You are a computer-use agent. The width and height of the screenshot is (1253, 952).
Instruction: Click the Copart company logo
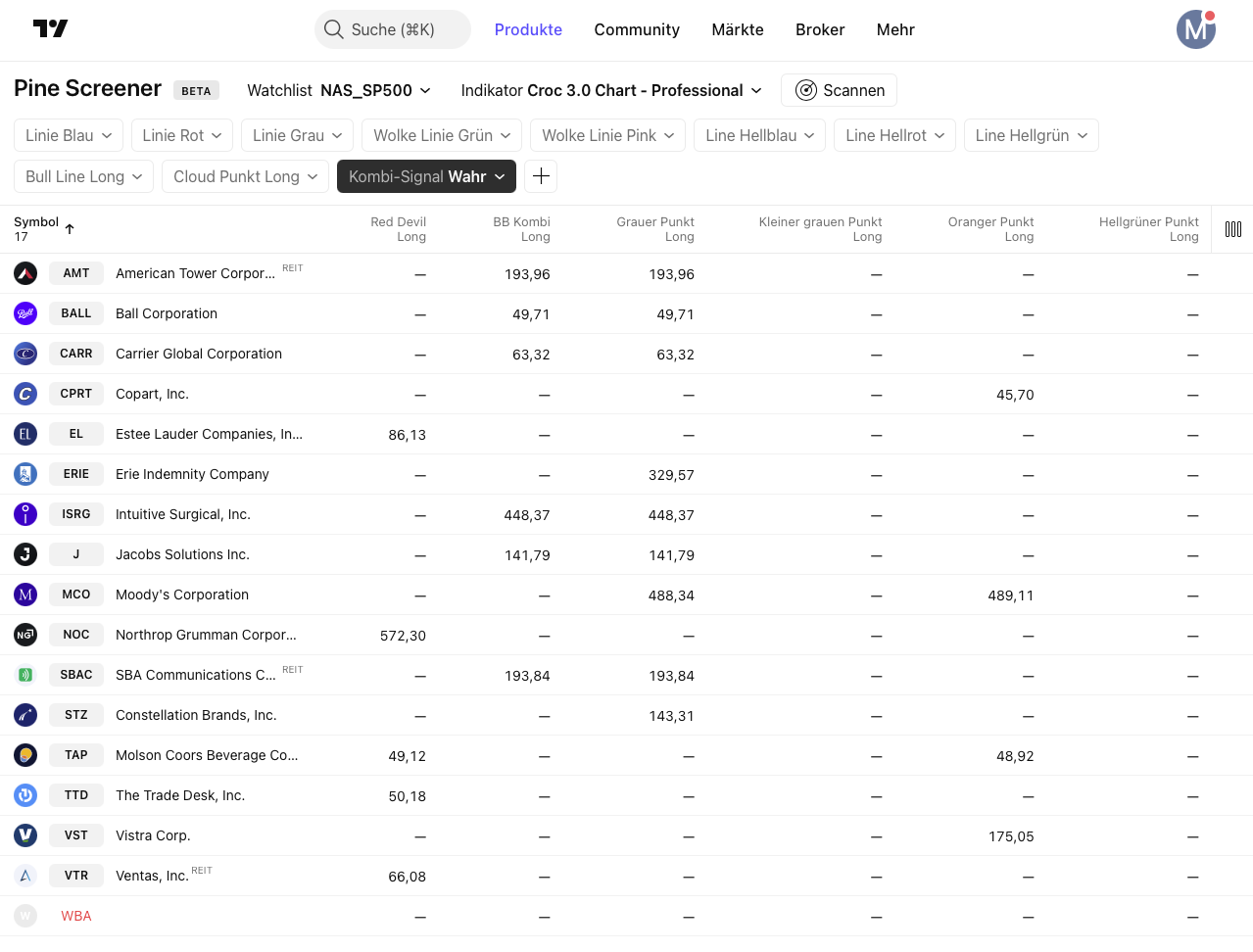click(25, 394)
